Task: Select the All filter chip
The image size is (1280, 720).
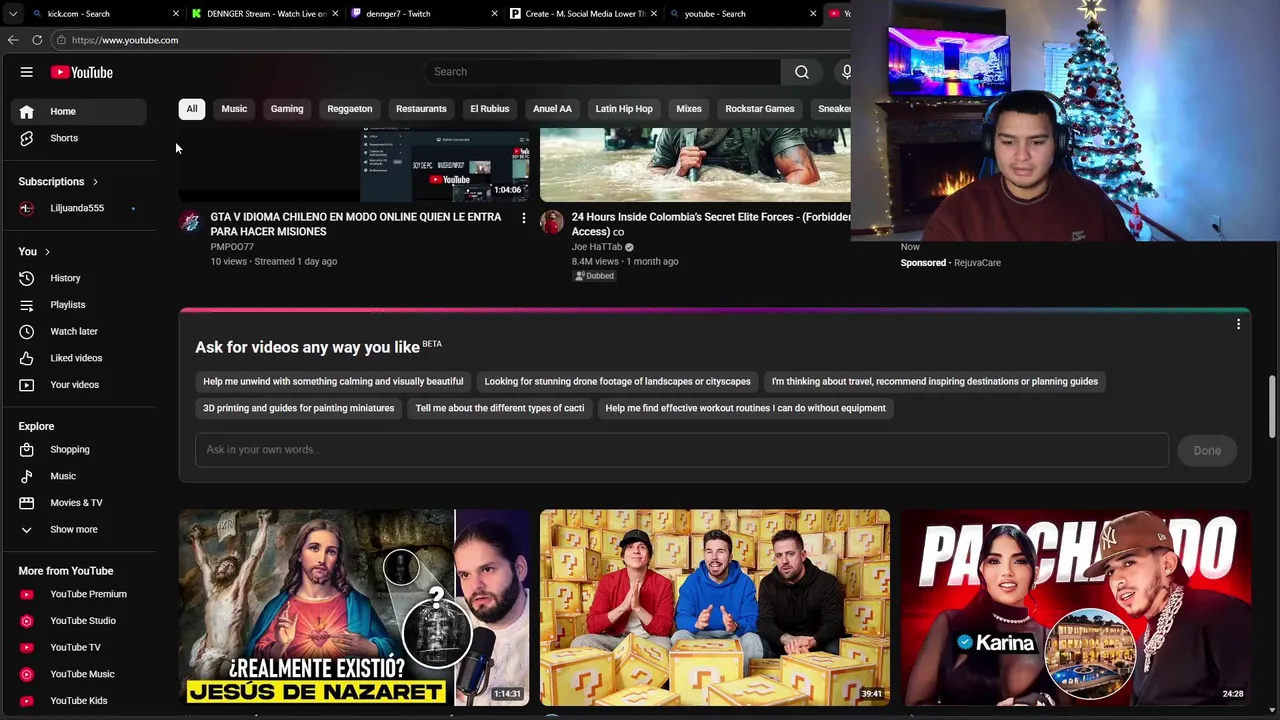Action: point(192,109)
